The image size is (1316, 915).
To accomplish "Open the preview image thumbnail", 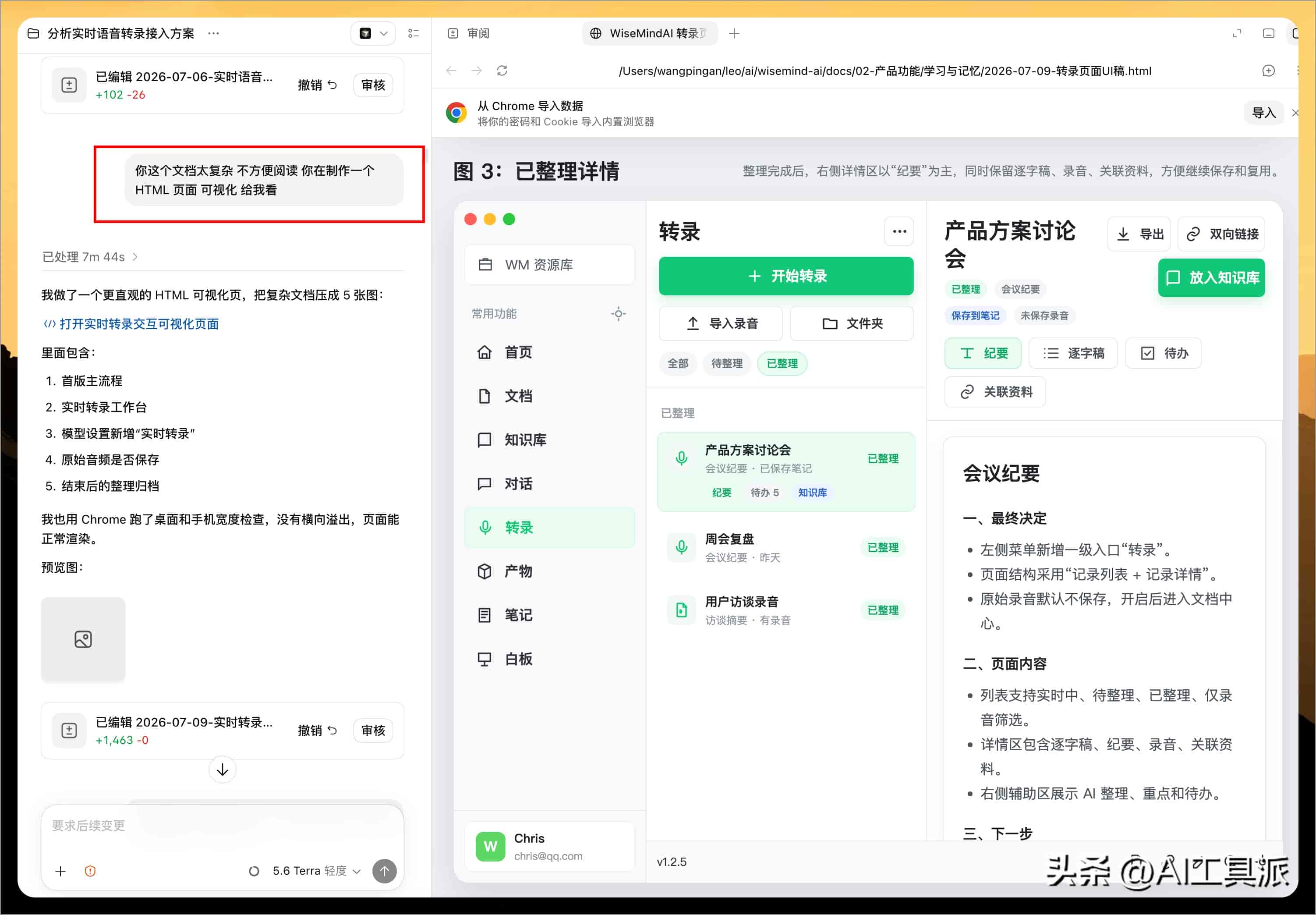I will pyautogui.click(x=83, y=639).
